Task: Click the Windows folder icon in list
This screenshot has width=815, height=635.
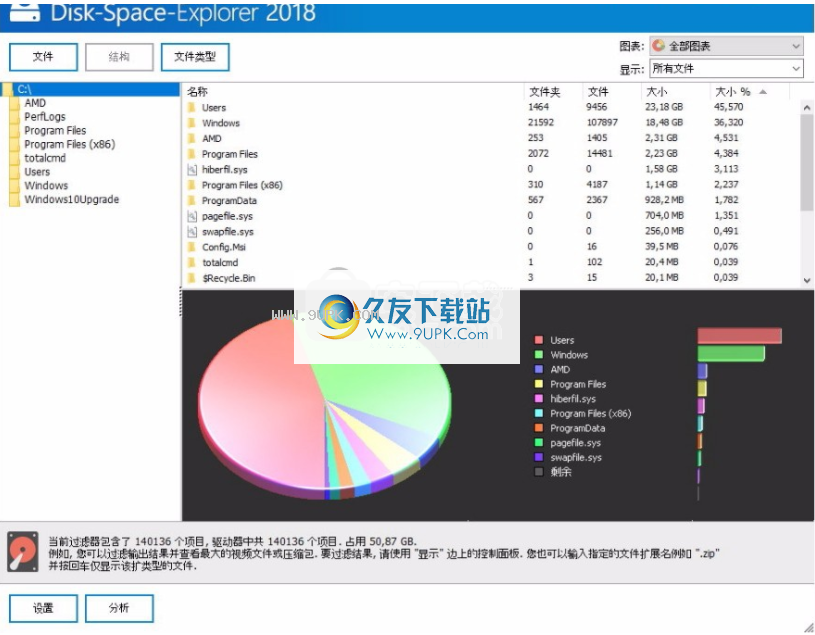Action: pyautogui.click(x=192, y=123)
